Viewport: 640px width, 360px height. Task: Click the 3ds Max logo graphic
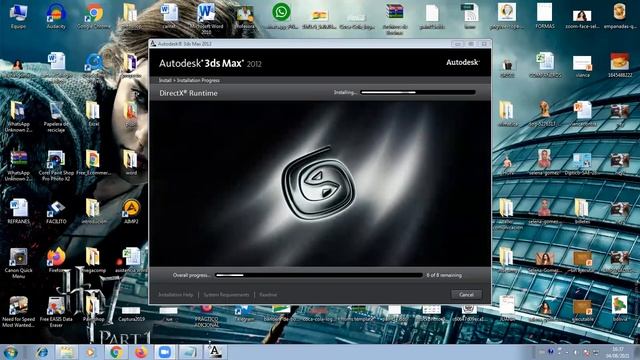tap(318, 183)
